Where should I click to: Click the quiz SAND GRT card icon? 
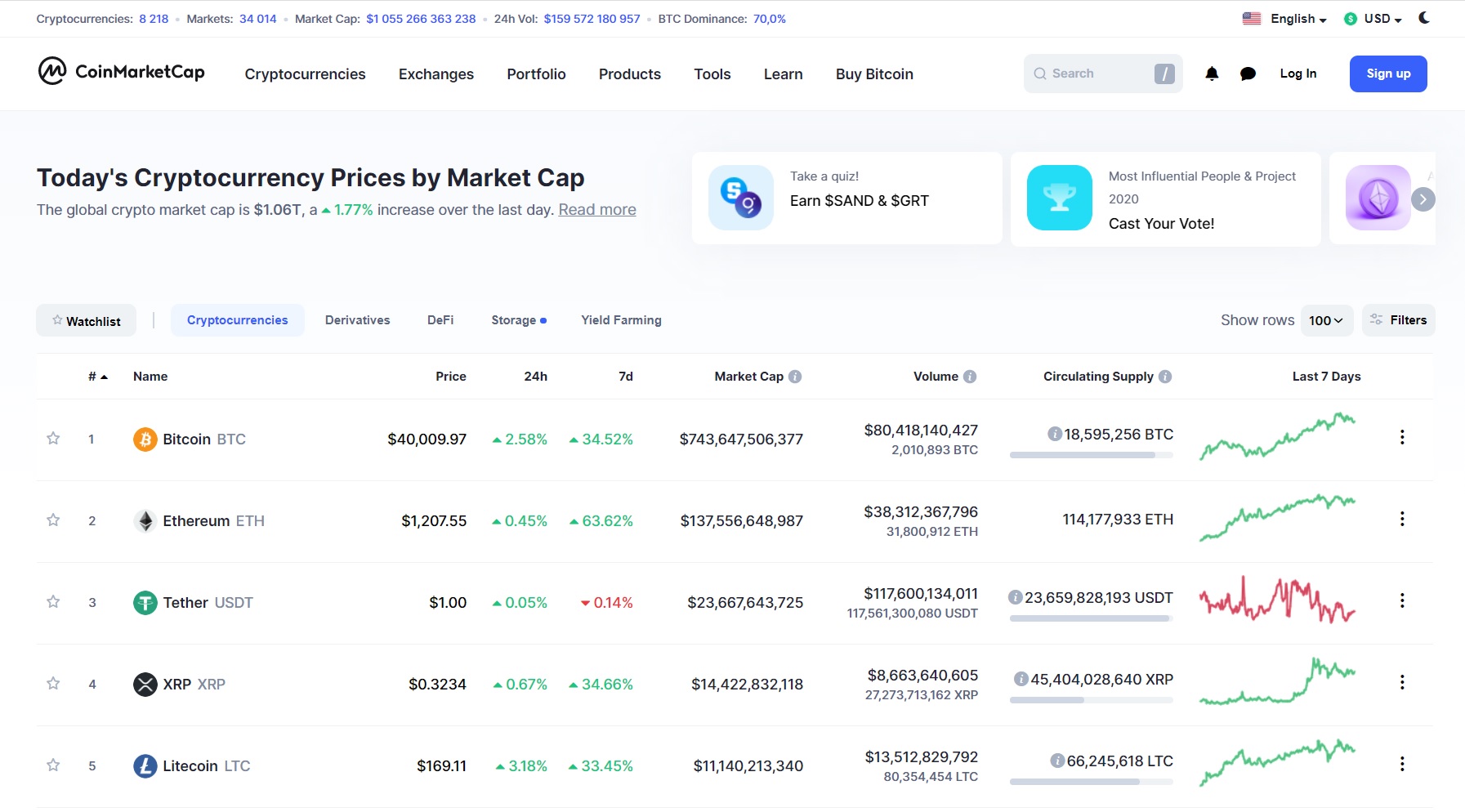pyautogui.click(x=741, y=198)
